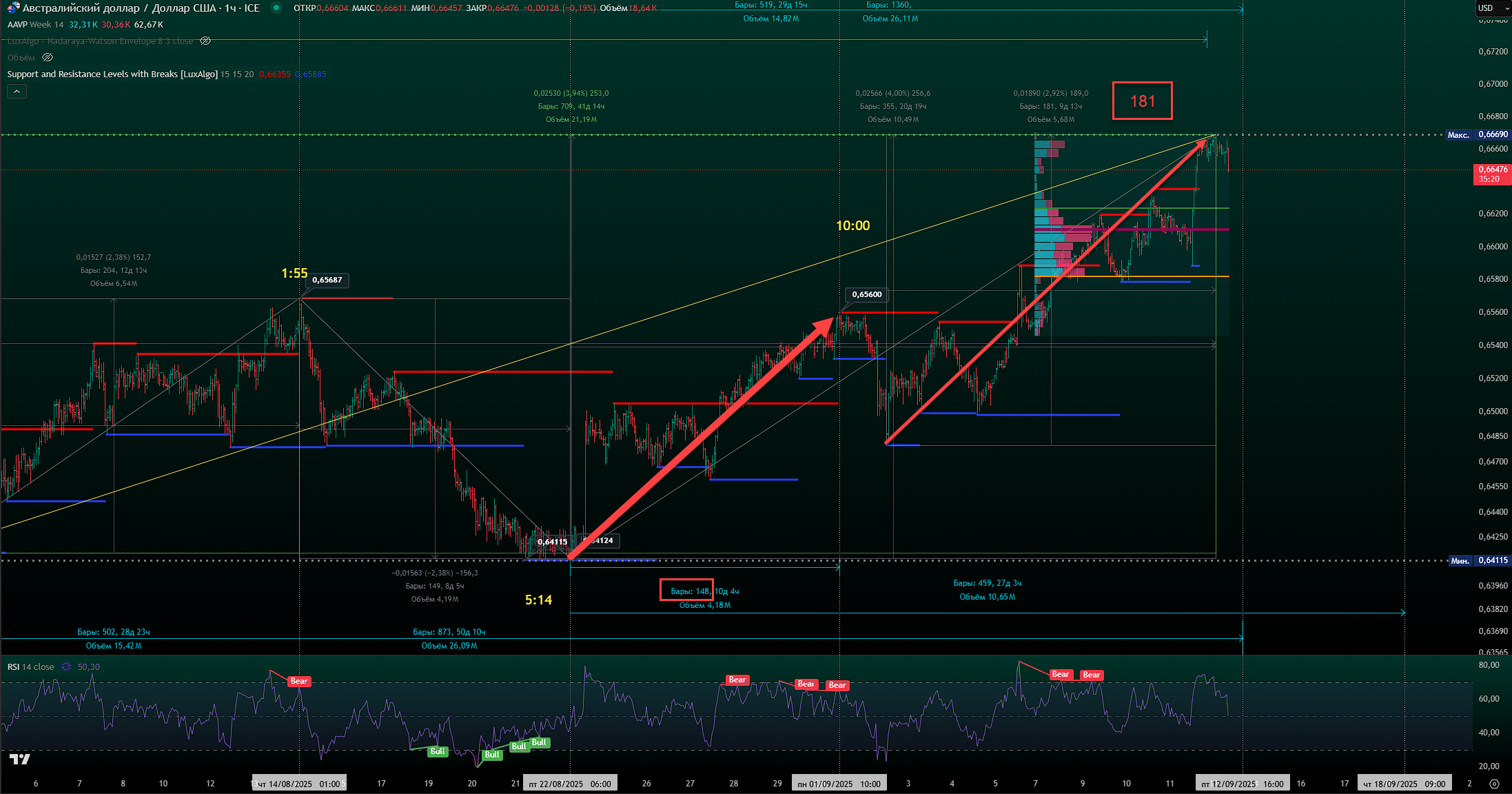Click the first green Bull label on RSI
Screen dimensions: 1512x794
[437, 751]
